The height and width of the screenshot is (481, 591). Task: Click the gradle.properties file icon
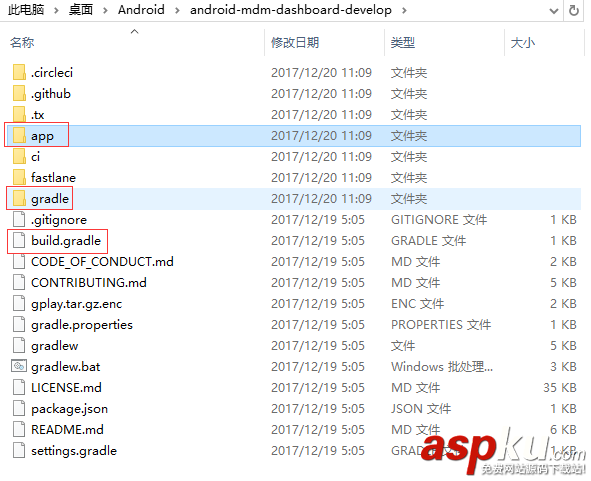[19, 325]
